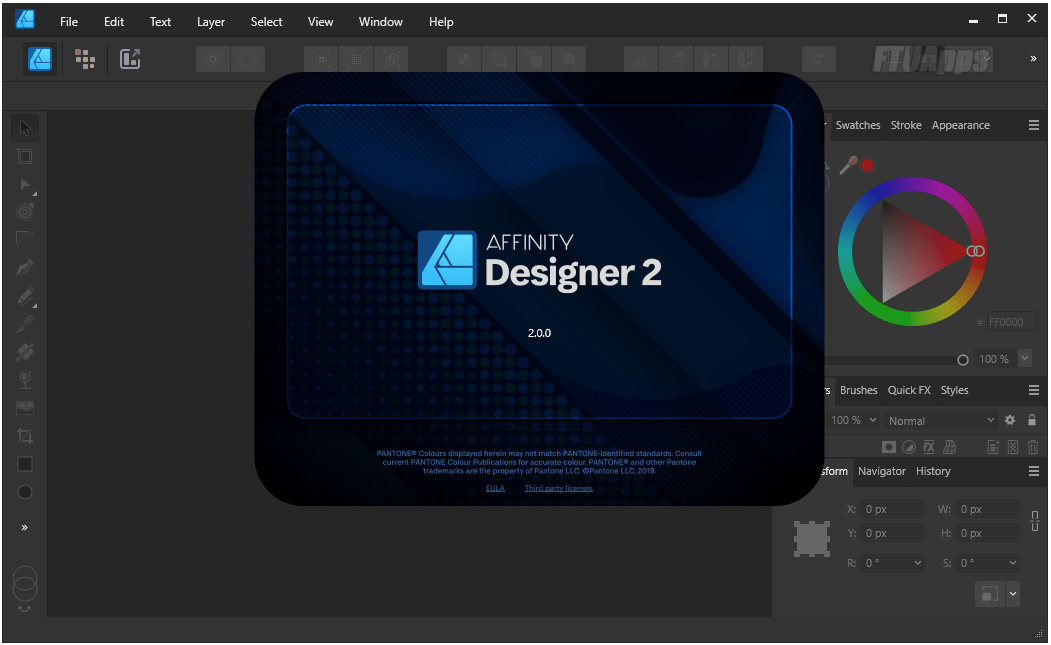Screen dimensions: 1051x645
Task: Switch to the Quick FX tab
Action: point(909,390)
